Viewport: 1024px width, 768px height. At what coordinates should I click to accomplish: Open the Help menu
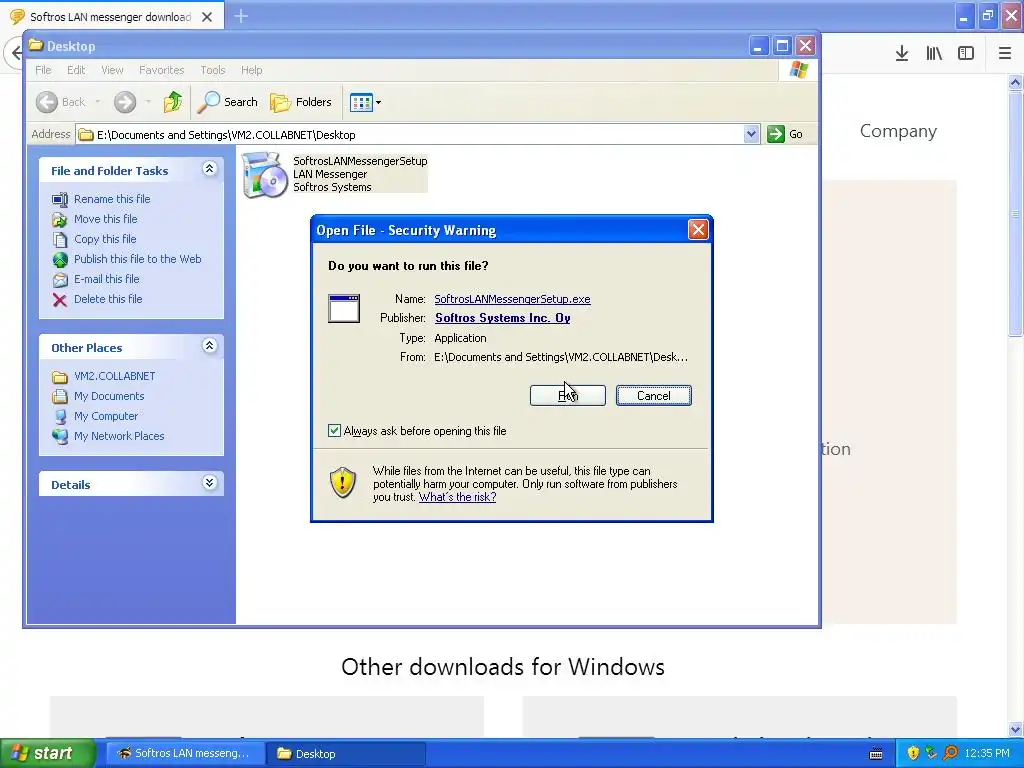click(251, 70)
